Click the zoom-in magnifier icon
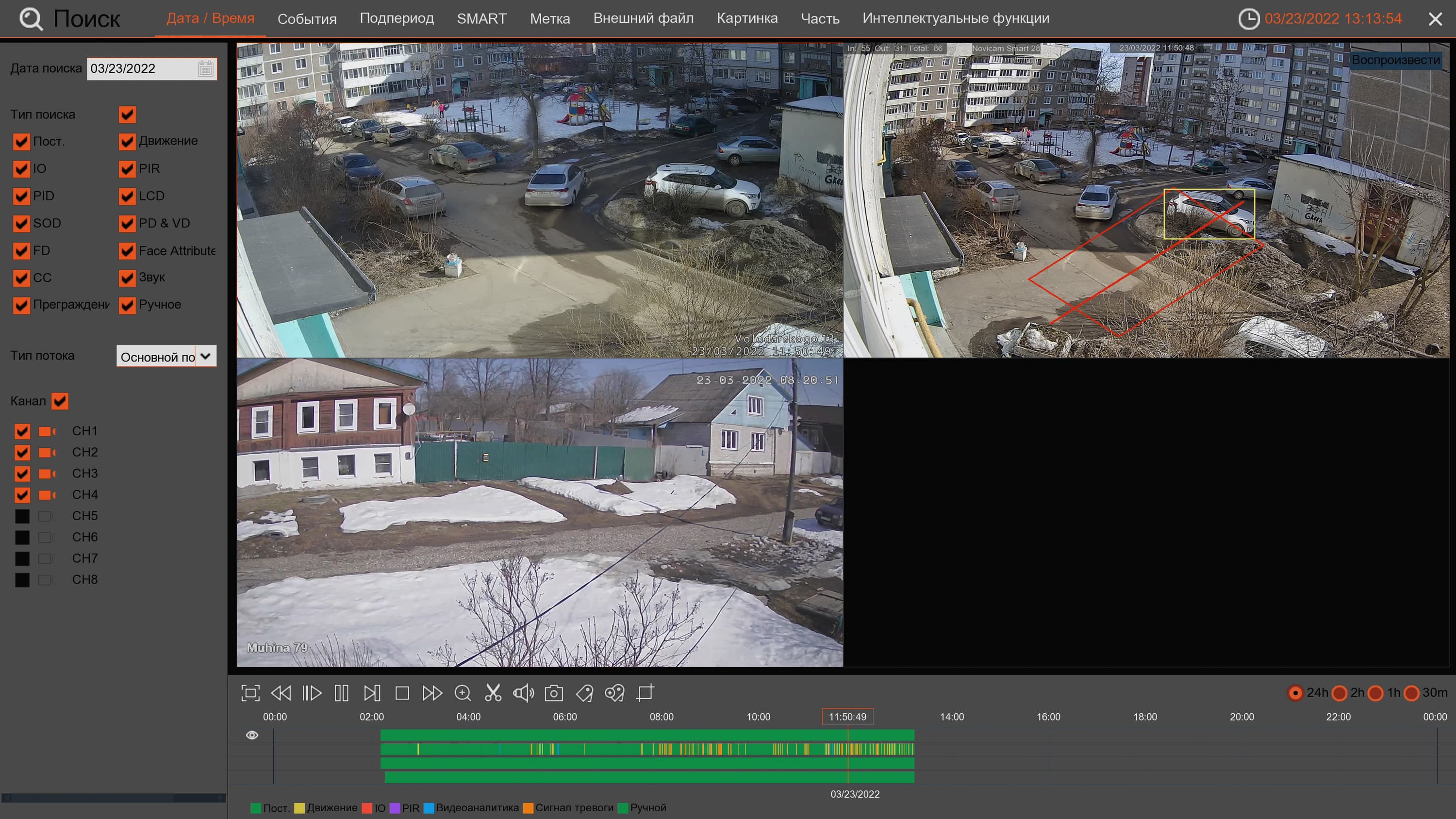The height and width of the screenshot is (819, 1456). 463,693
